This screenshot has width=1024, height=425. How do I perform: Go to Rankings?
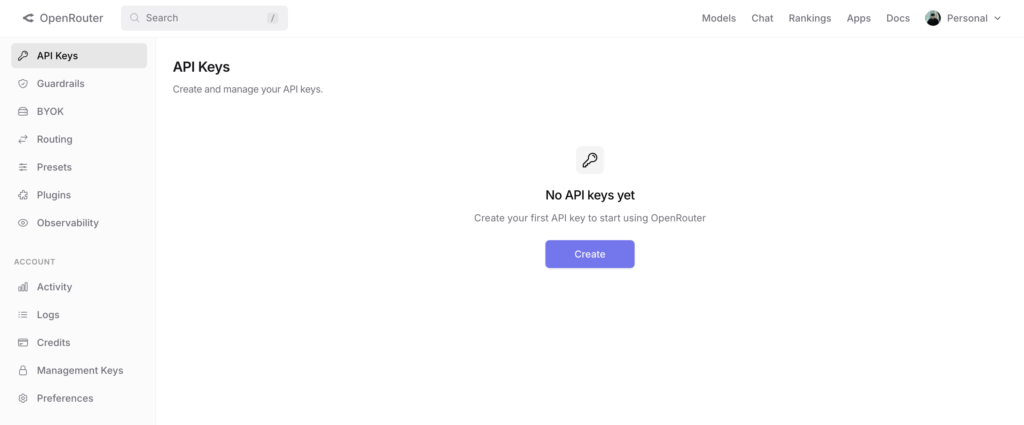pos(810,18)
